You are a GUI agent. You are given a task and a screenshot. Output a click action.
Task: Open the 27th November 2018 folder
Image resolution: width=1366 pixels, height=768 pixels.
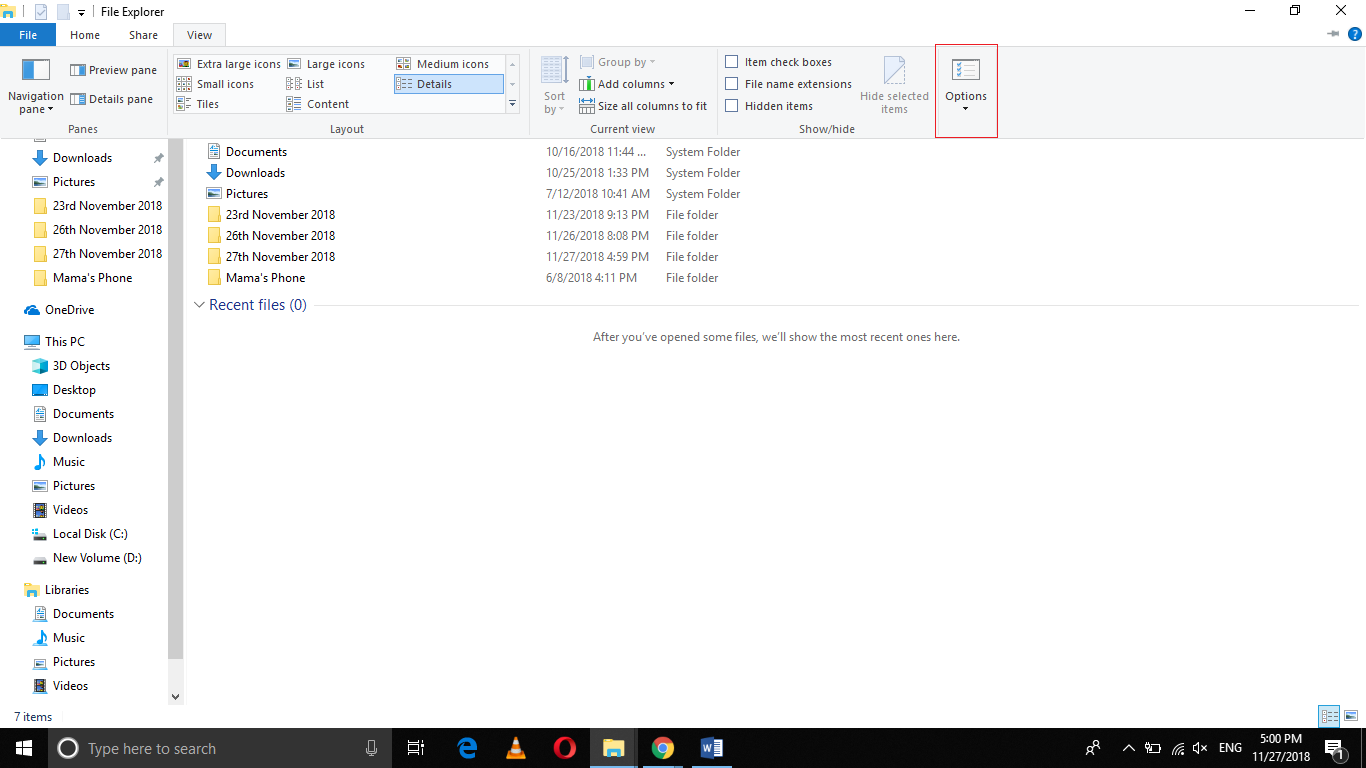[x=280, y=256]
